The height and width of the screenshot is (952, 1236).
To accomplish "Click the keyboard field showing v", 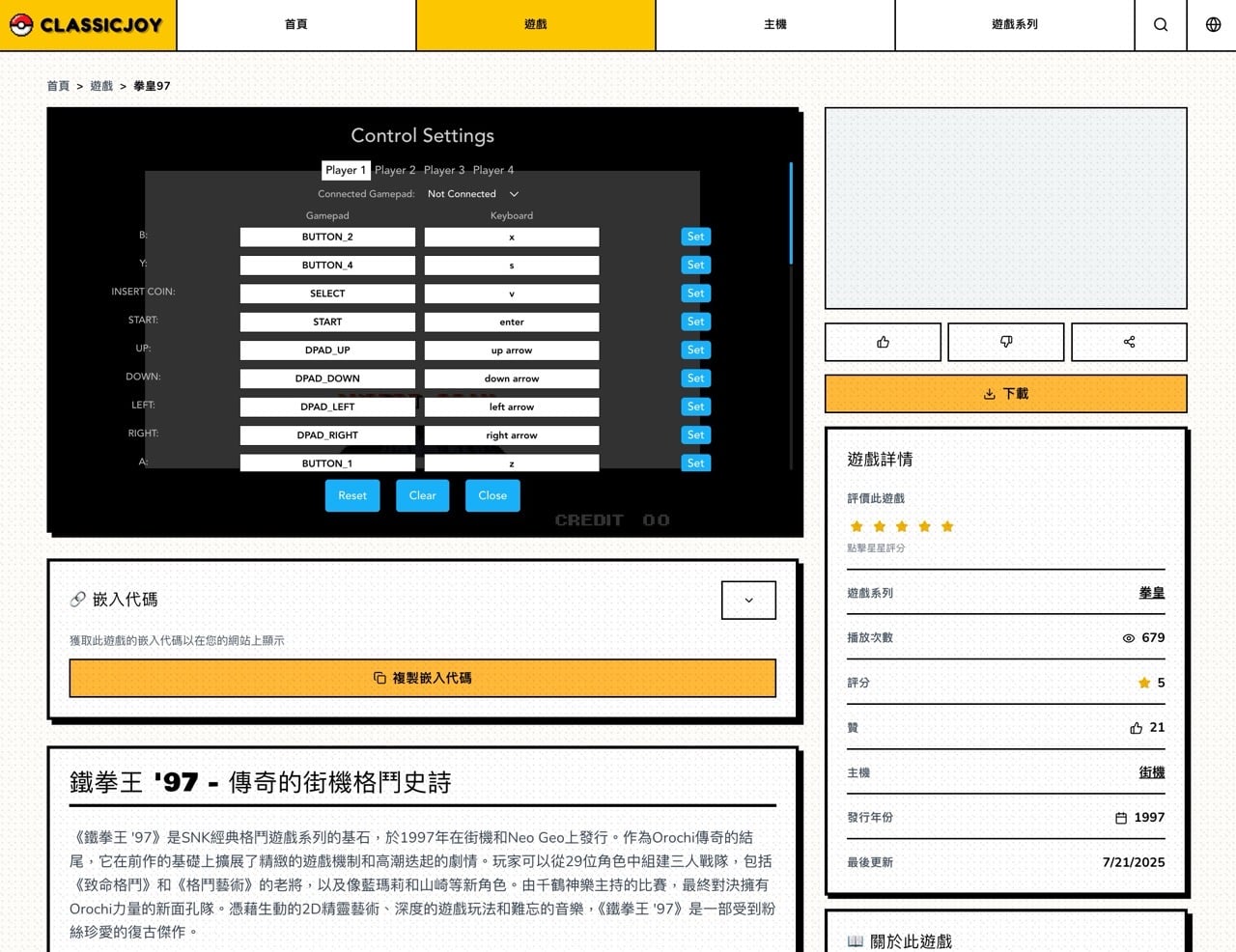I will pos(512,294).
